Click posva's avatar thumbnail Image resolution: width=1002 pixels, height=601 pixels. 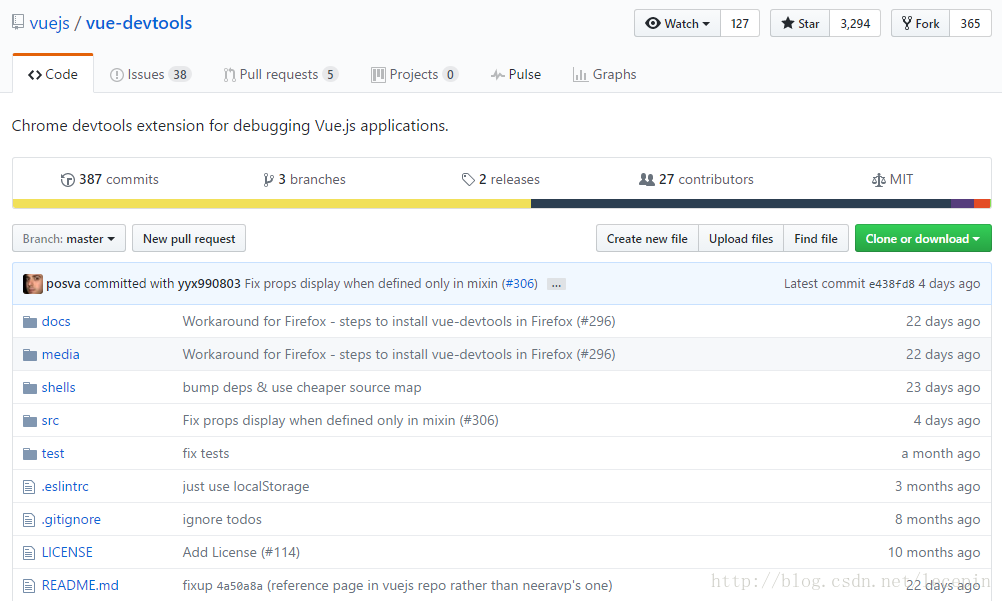point(33,284)
